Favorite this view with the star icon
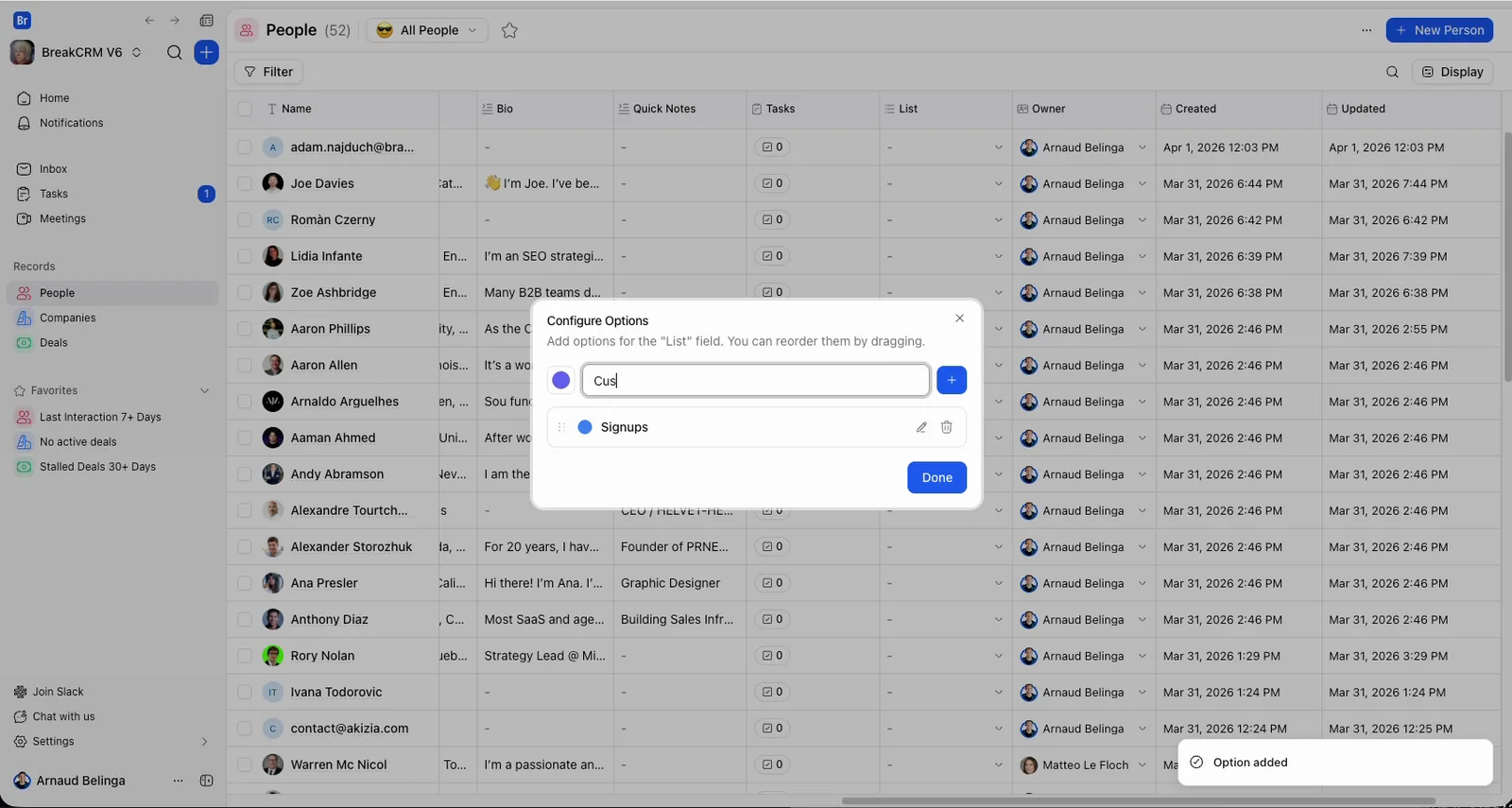 point(509,30)
